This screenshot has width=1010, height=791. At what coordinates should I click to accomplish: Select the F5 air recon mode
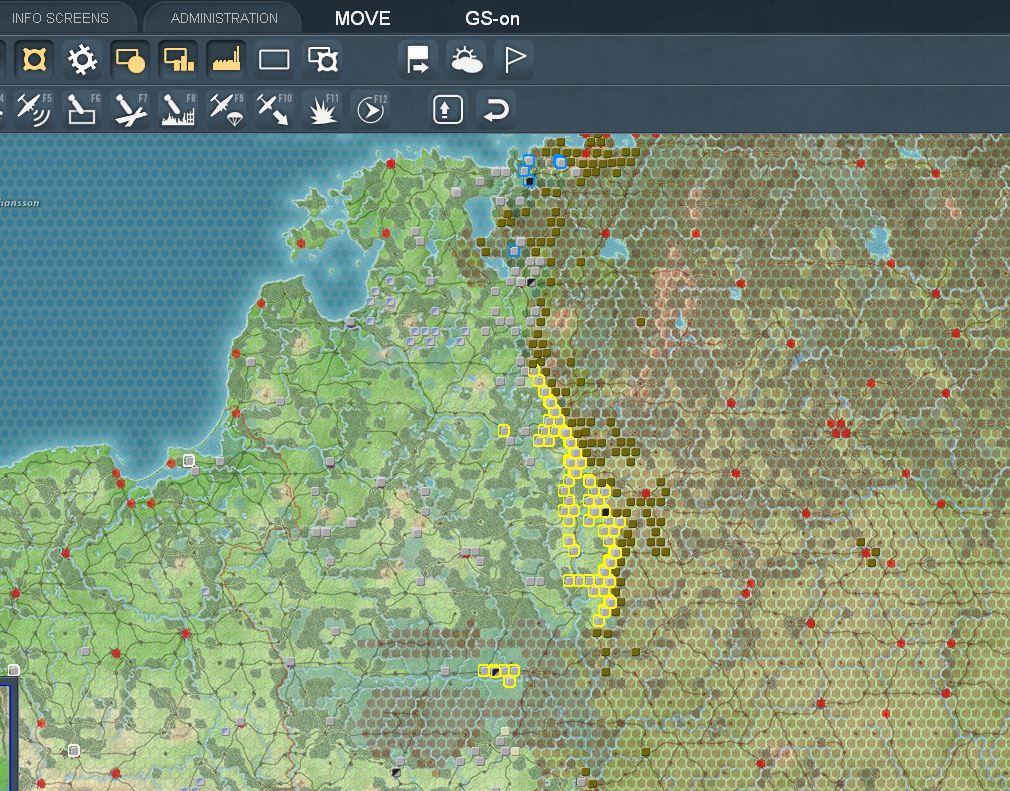coord(34,110)
